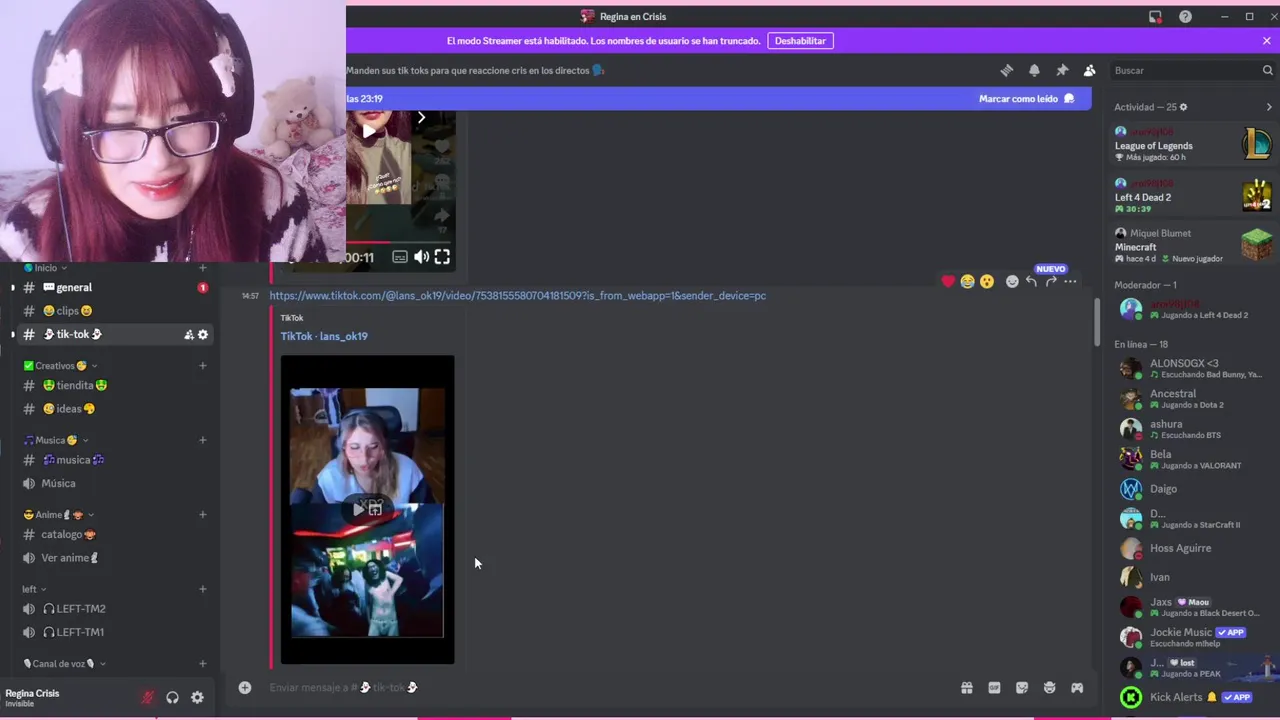Viewport: 1280px width, 720px height.
Task: Toggle microphone mute in user panel
Action: [148, 697]
